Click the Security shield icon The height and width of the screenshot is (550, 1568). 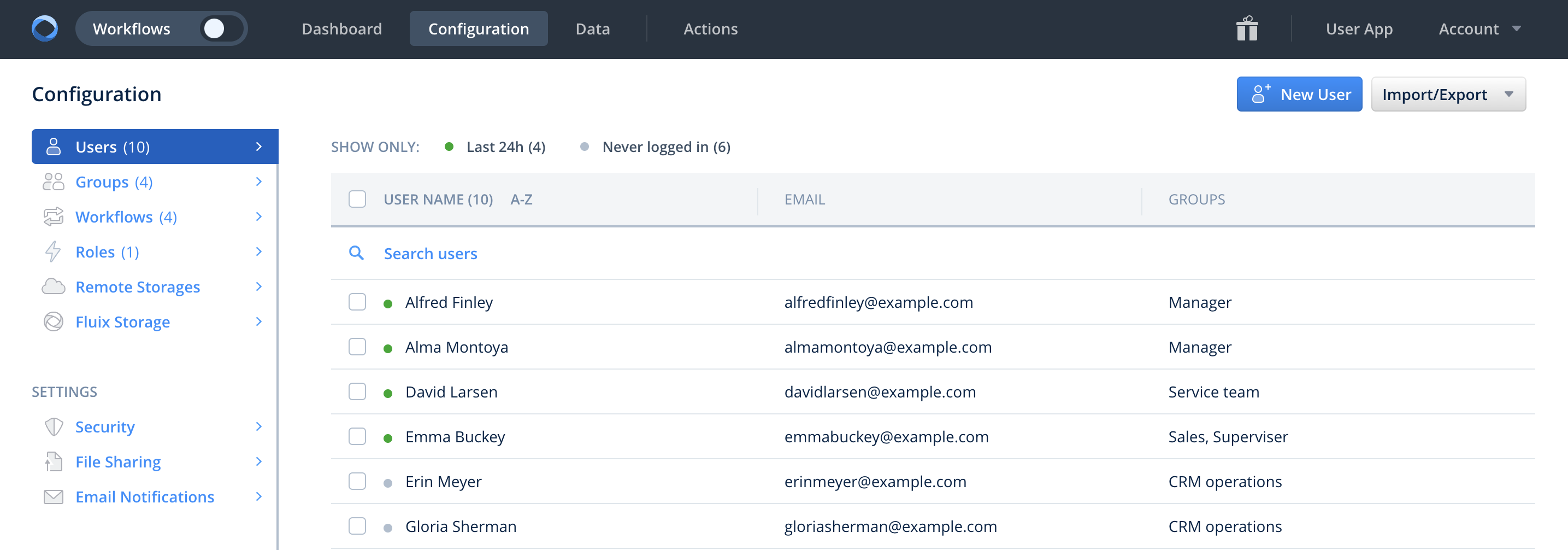(54, 427)
